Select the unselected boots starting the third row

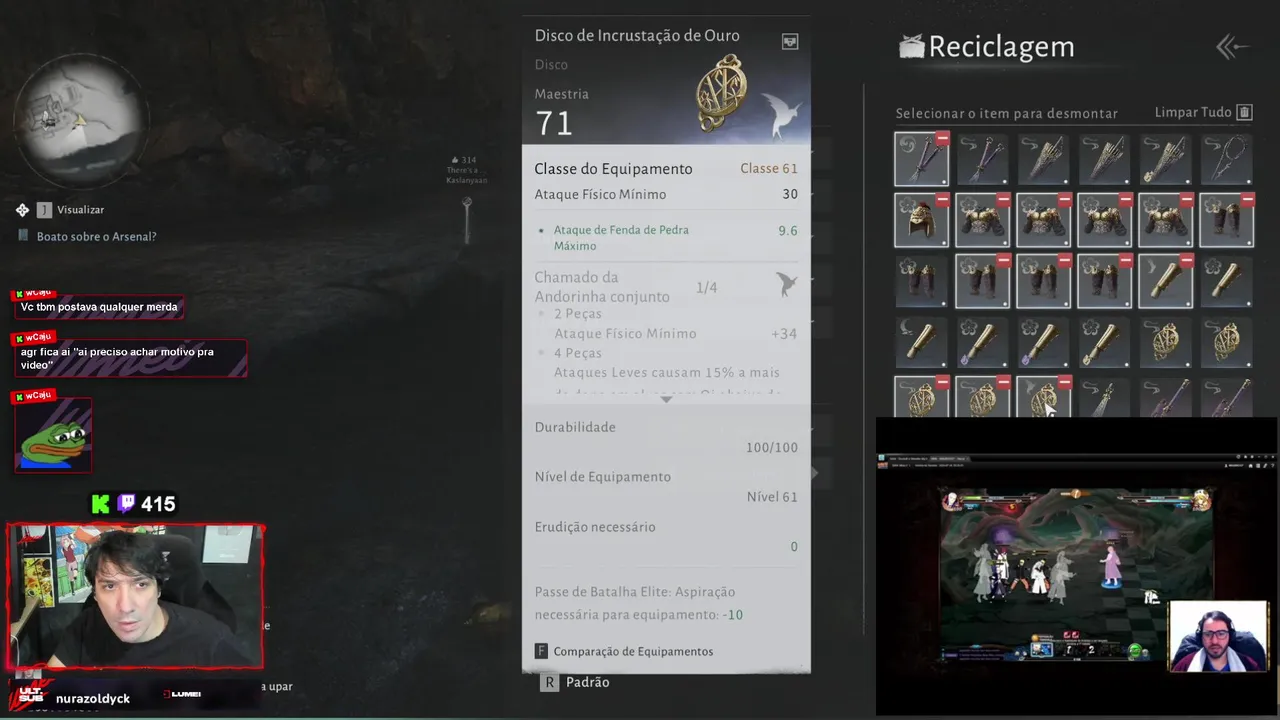(x=921, y=282)
